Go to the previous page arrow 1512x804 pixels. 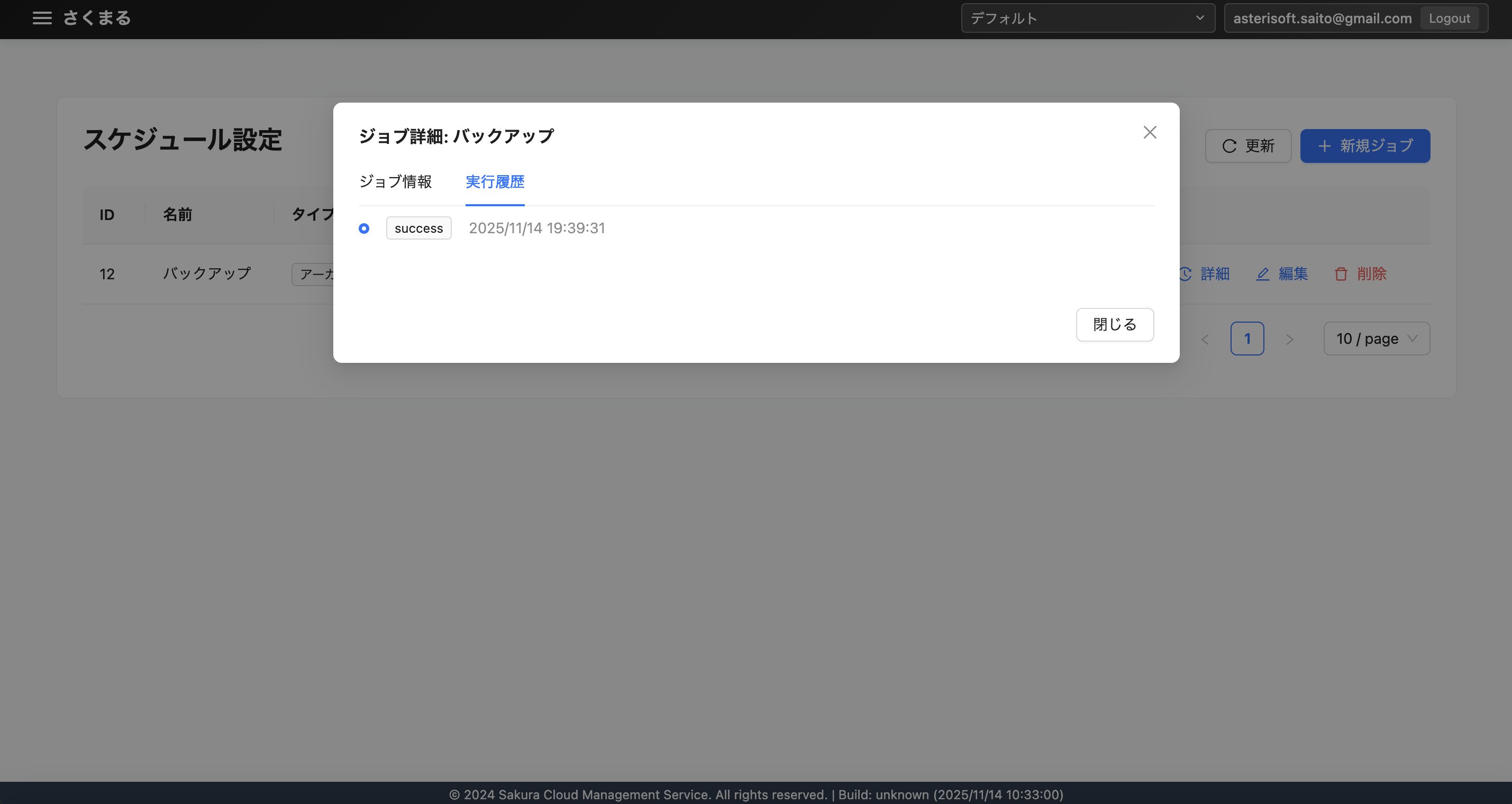coord(1205,339)
